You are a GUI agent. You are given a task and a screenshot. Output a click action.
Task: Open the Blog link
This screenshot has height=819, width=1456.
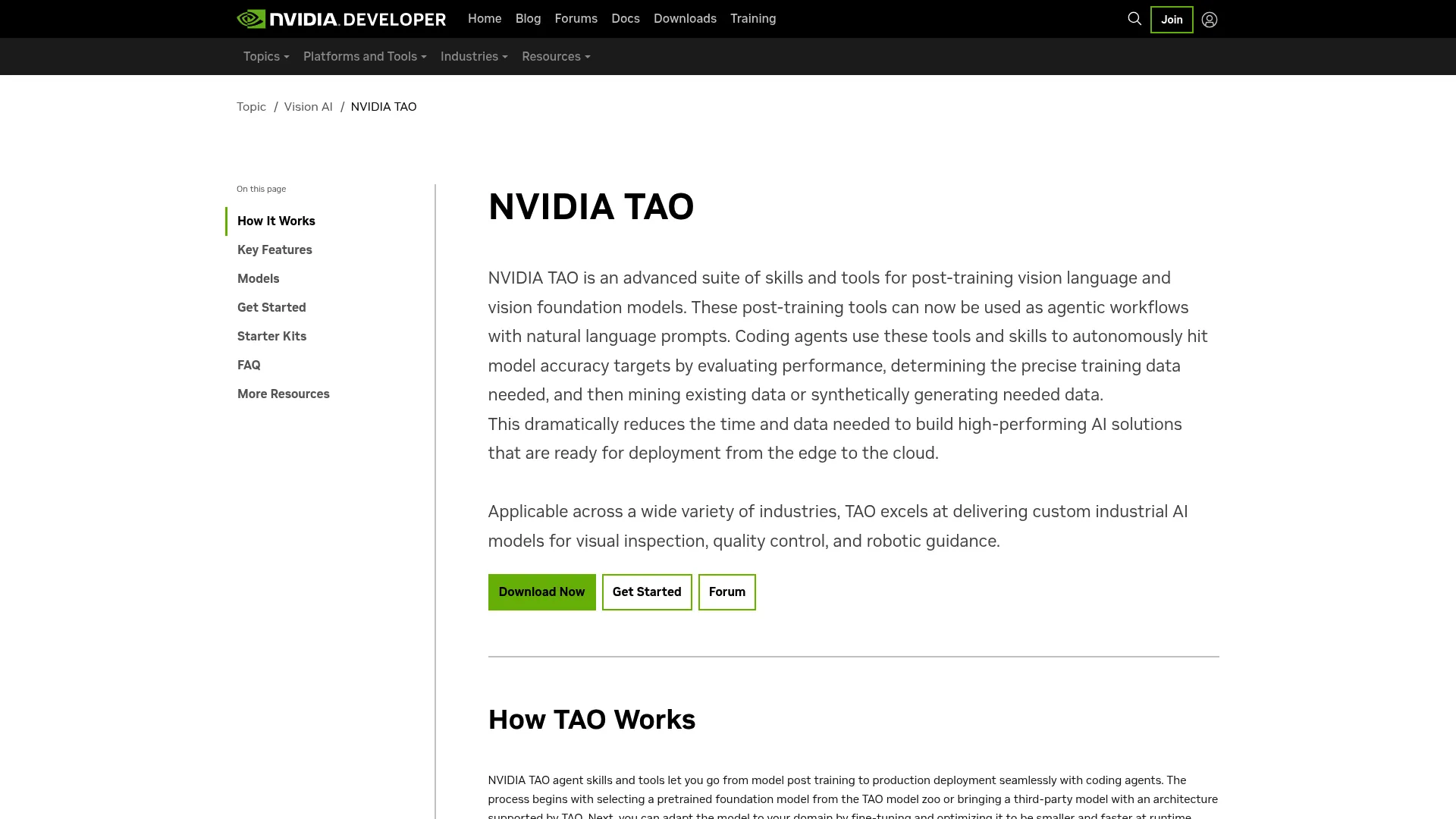pos(529,19)
